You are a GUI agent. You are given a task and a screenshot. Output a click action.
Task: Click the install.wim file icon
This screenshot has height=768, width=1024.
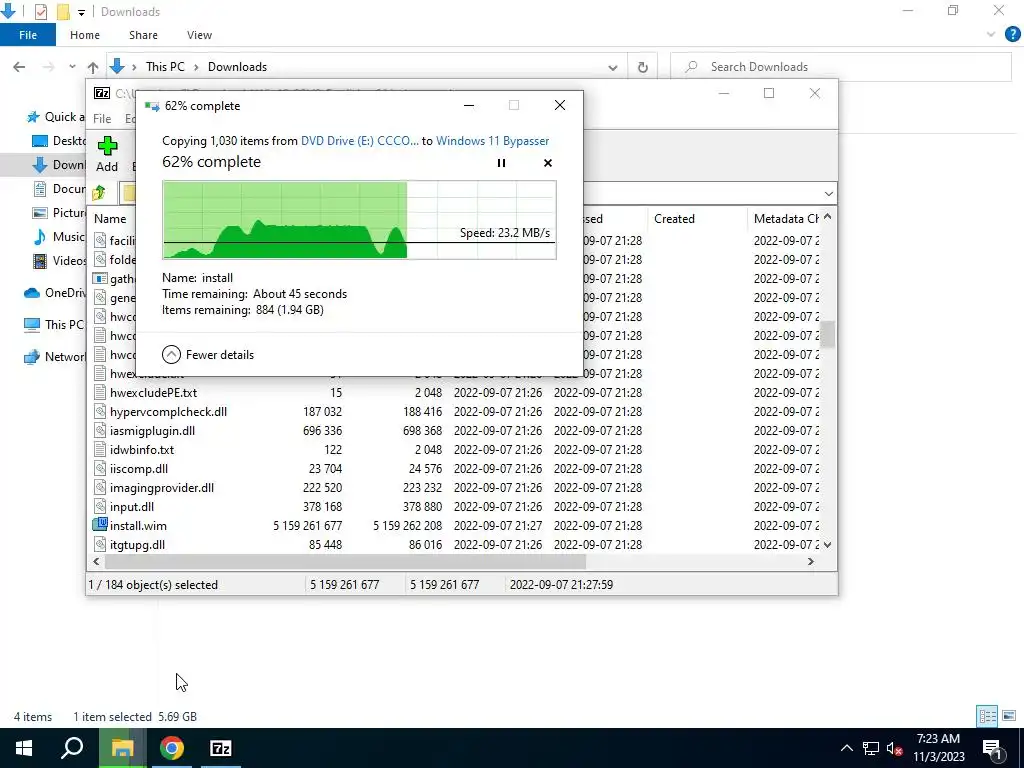pyautogui.click(x=99, y=524)
